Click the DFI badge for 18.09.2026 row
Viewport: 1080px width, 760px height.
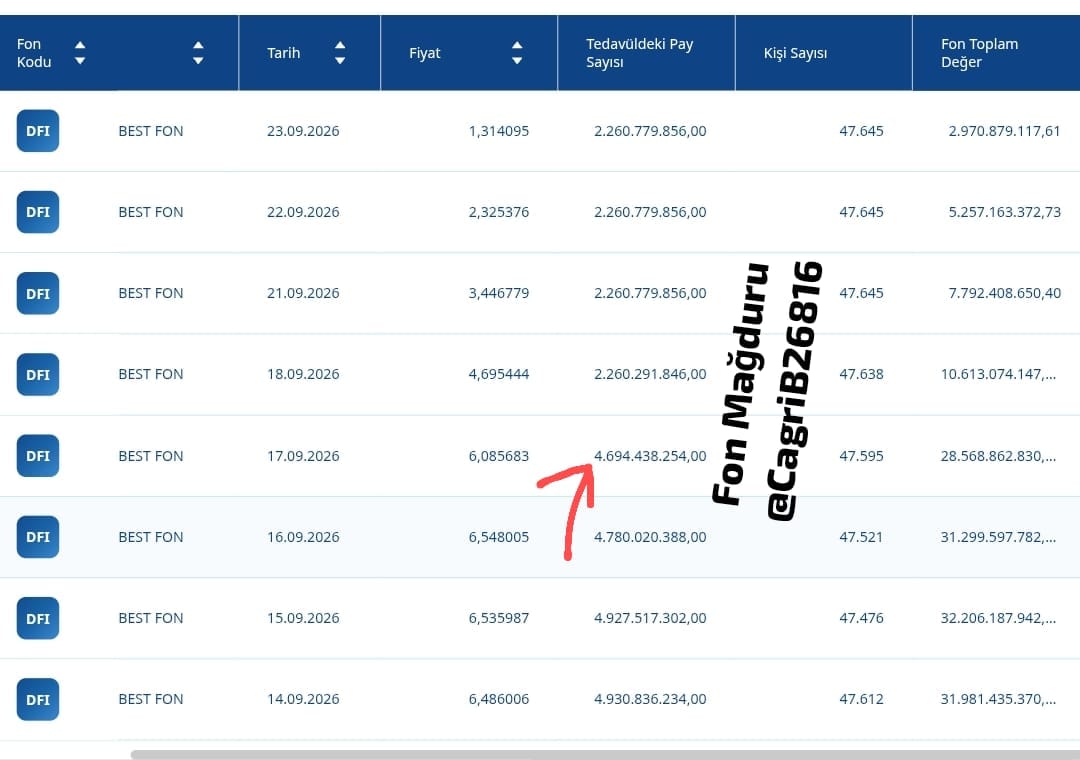pos(38,374)
